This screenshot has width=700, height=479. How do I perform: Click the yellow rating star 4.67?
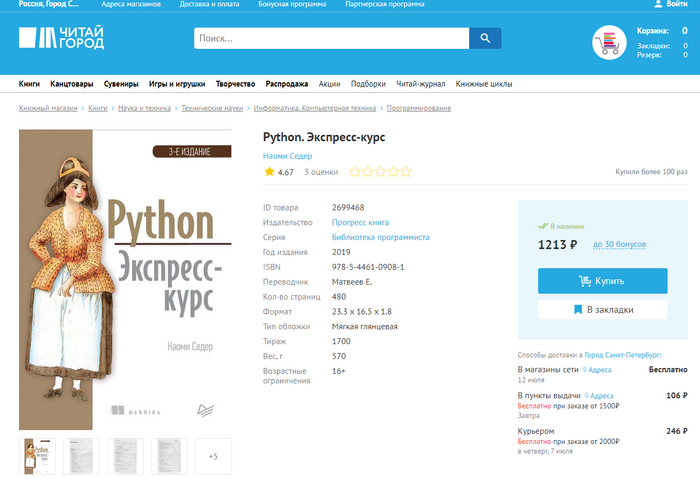click(269, 172)
